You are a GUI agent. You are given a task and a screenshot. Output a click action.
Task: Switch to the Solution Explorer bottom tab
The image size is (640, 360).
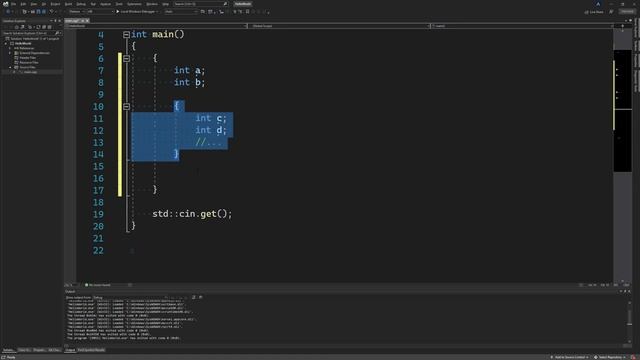tap(8, 350)
